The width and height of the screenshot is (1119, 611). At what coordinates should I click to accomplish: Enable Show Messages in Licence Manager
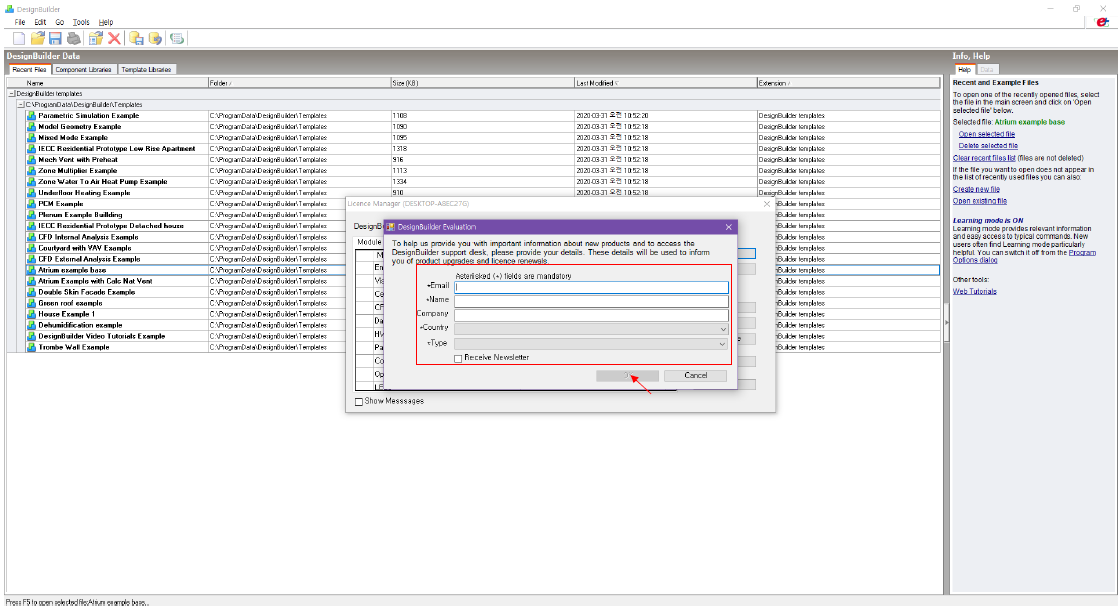click(359, 402)
